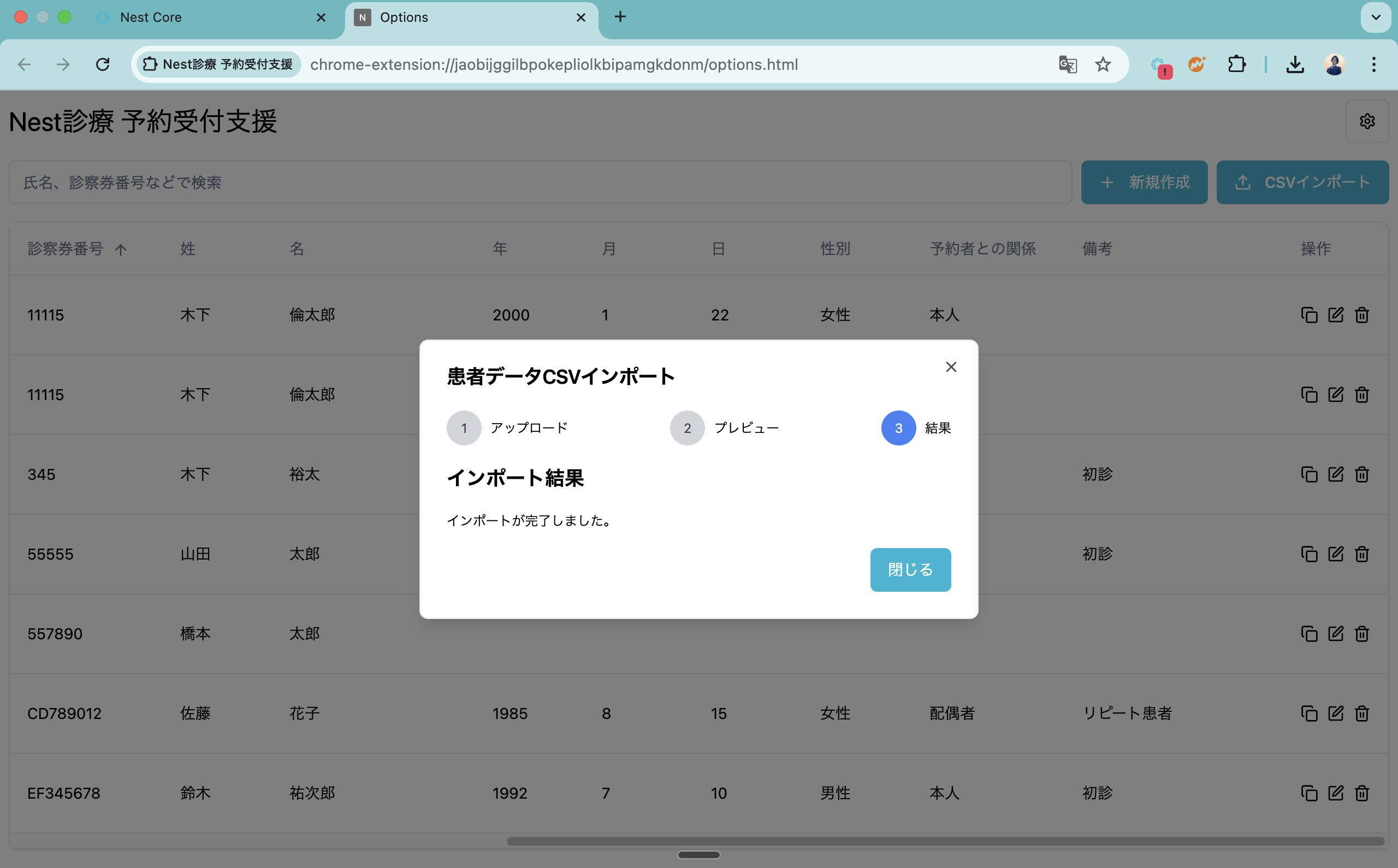This screenshot has height=868, width=1398.
Task: Click copy icon for patient EF345678
Action: [1309, 793]
